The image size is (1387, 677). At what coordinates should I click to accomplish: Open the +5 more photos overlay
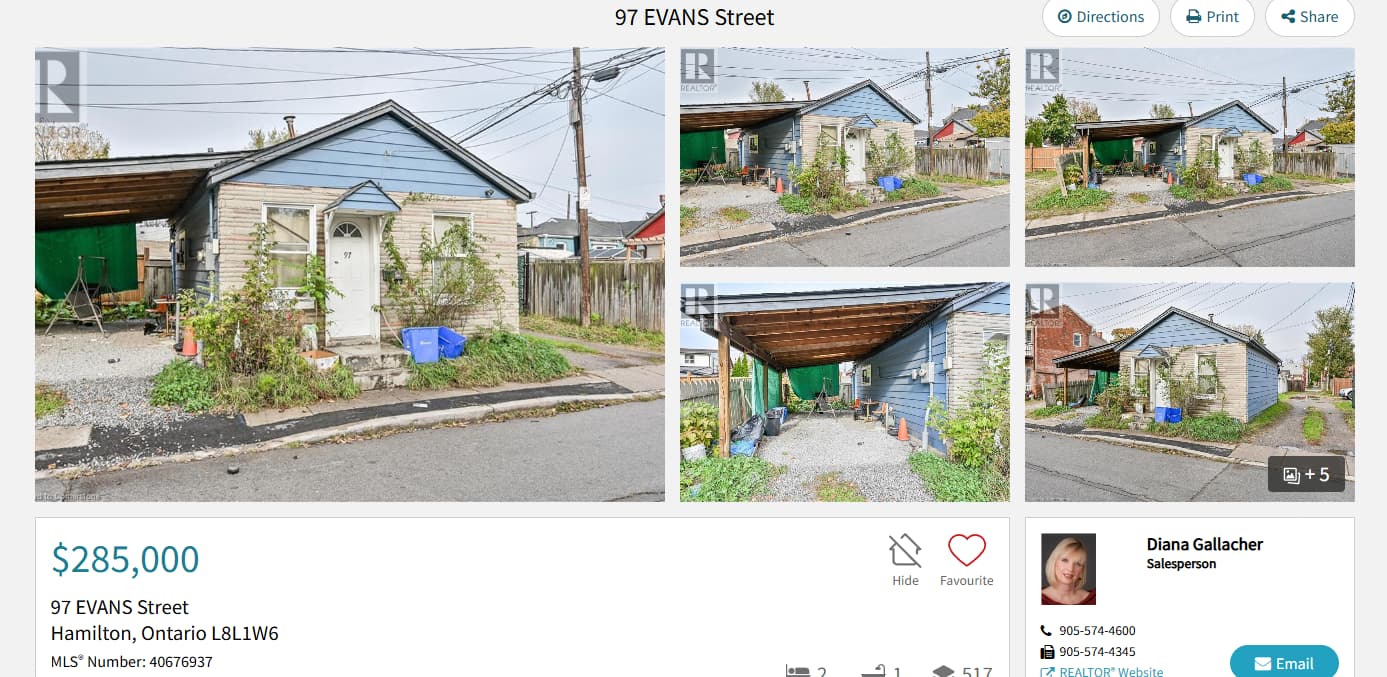(x=1306, y=474)
